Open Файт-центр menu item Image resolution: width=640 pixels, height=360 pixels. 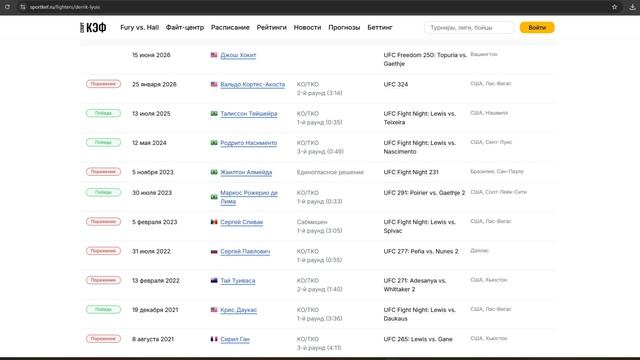pos(185,27)
